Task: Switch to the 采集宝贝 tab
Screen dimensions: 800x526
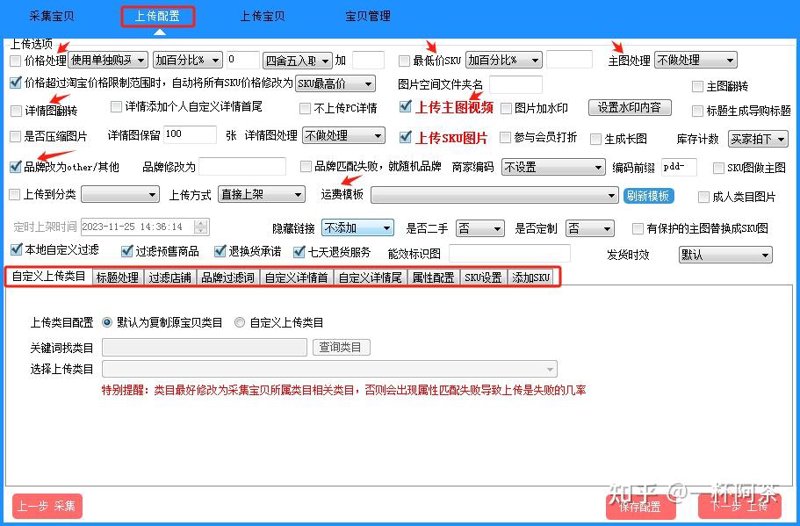Action: [x=52, y=16]
